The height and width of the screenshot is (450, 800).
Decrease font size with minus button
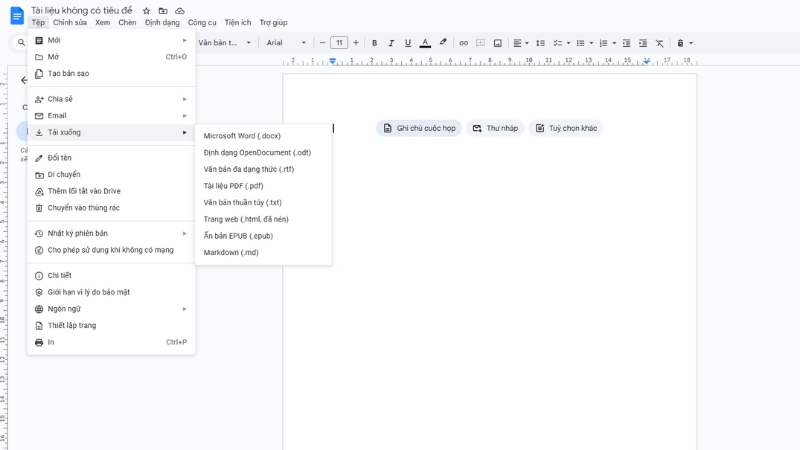tap(322, 43)
